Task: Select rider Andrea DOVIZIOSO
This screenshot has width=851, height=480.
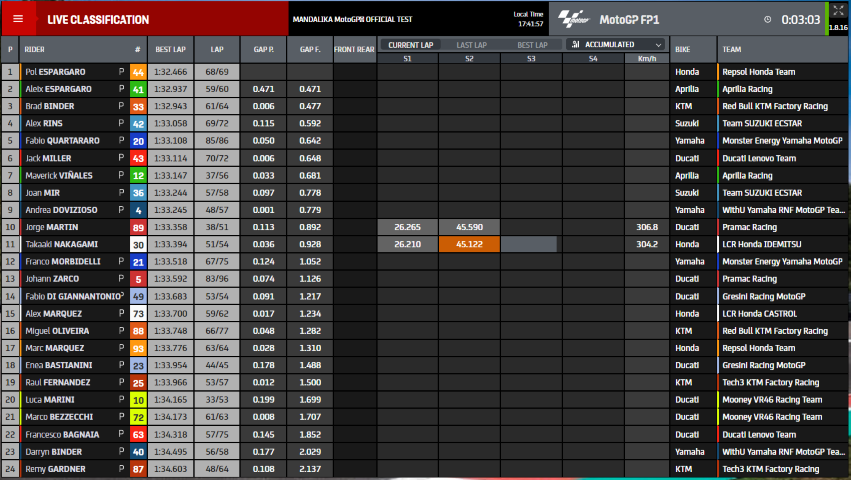Action: click(x=61, y=210)
